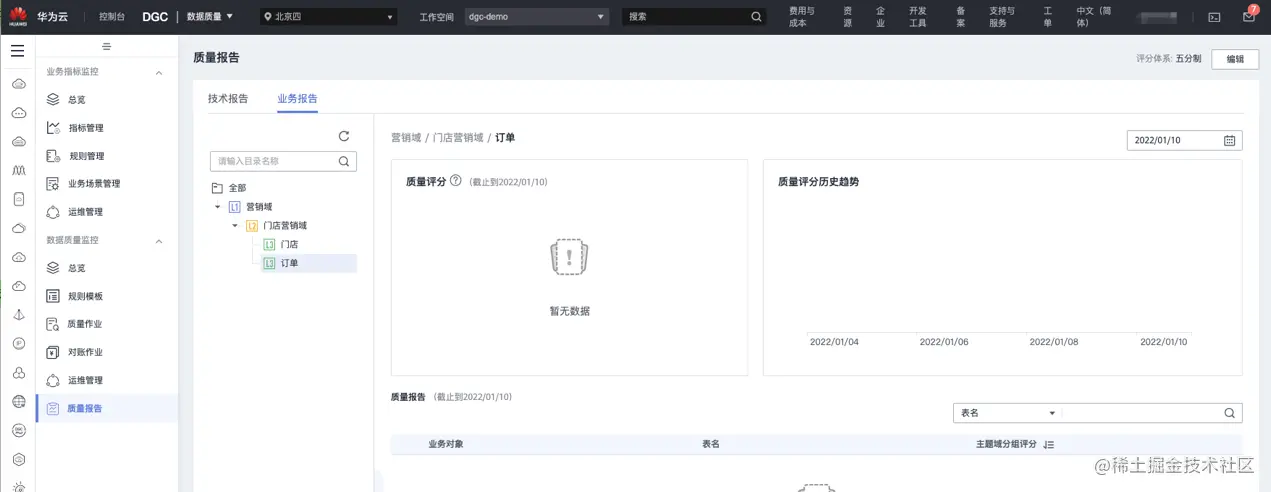The image size is (1271, 492).
Task: Click the DGC product name
Action: point(155,17)
